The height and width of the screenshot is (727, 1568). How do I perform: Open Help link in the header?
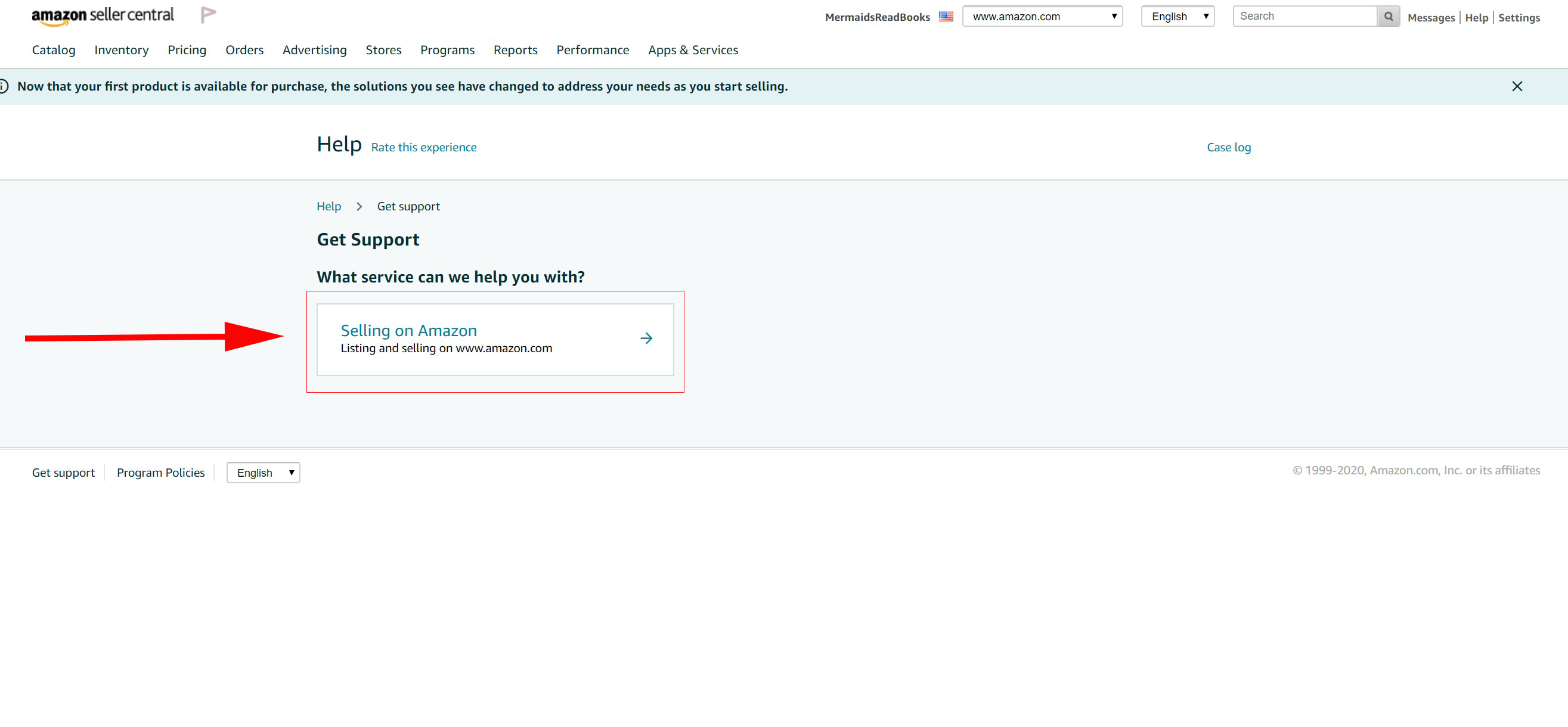pos(1477,18)
